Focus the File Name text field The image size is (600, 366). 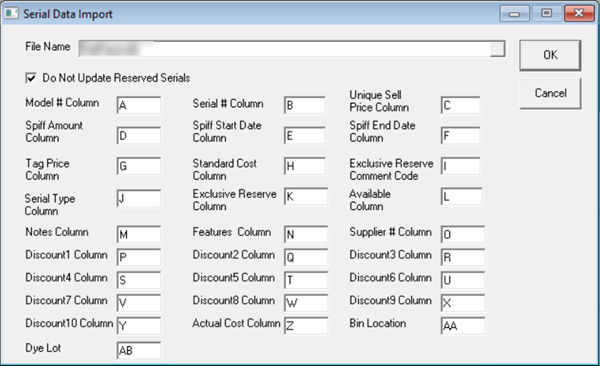point(284,49)
